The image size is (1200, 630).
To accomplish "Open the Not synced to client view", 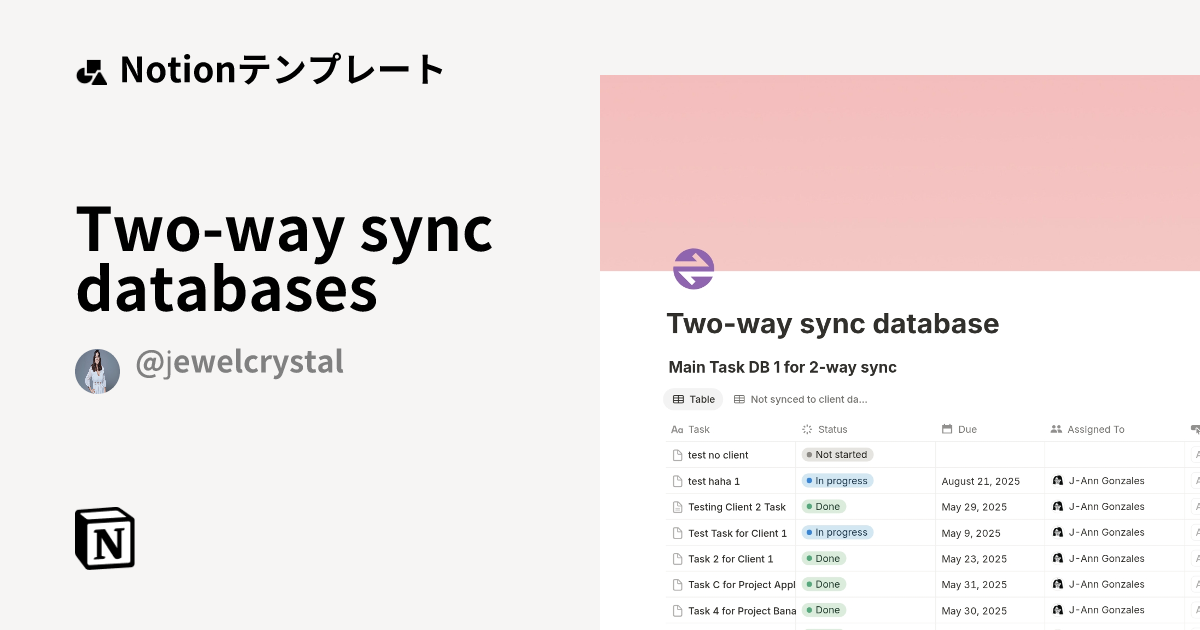I will pyautogui.click(x=805, y=399).
